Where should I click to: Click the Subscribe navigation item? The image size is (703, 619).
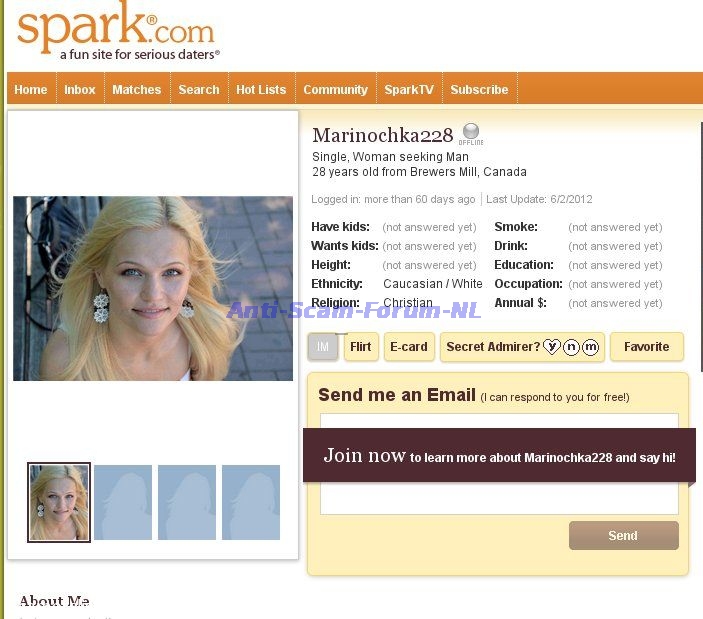point(479,89)
